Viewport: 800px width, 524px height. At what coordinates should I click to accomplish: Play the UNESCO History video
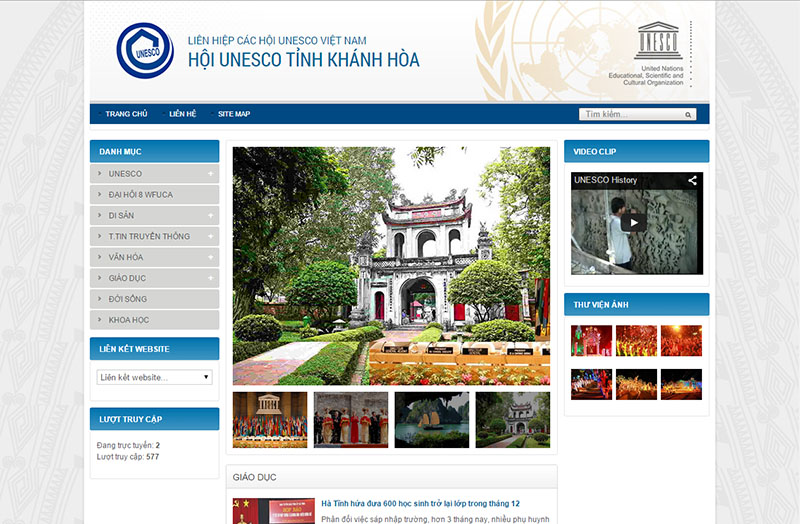coord(634,222)
